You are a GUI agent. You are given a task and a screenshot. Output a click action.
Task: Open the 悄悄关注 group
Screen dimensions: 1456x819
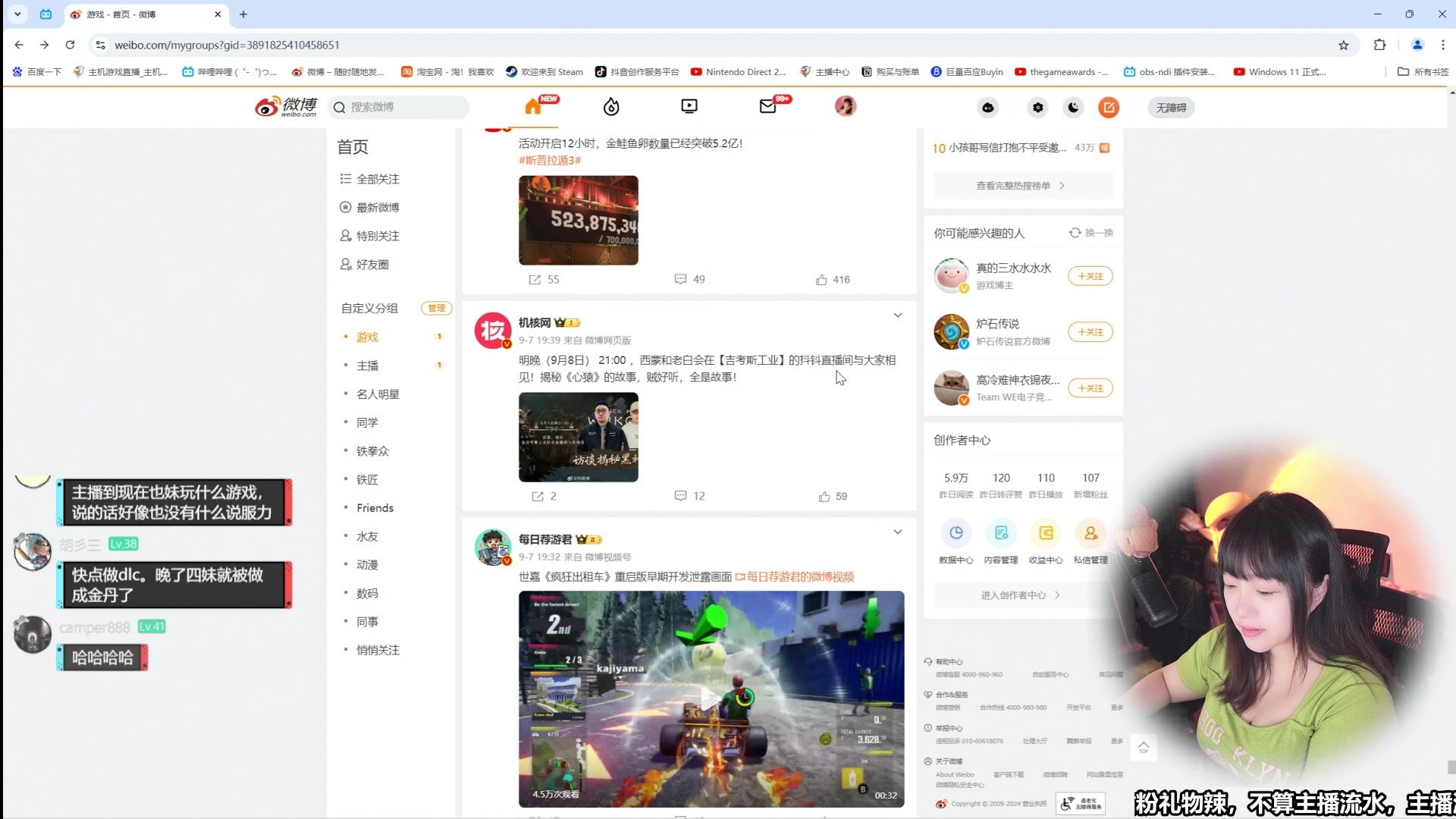pos(378,650)
